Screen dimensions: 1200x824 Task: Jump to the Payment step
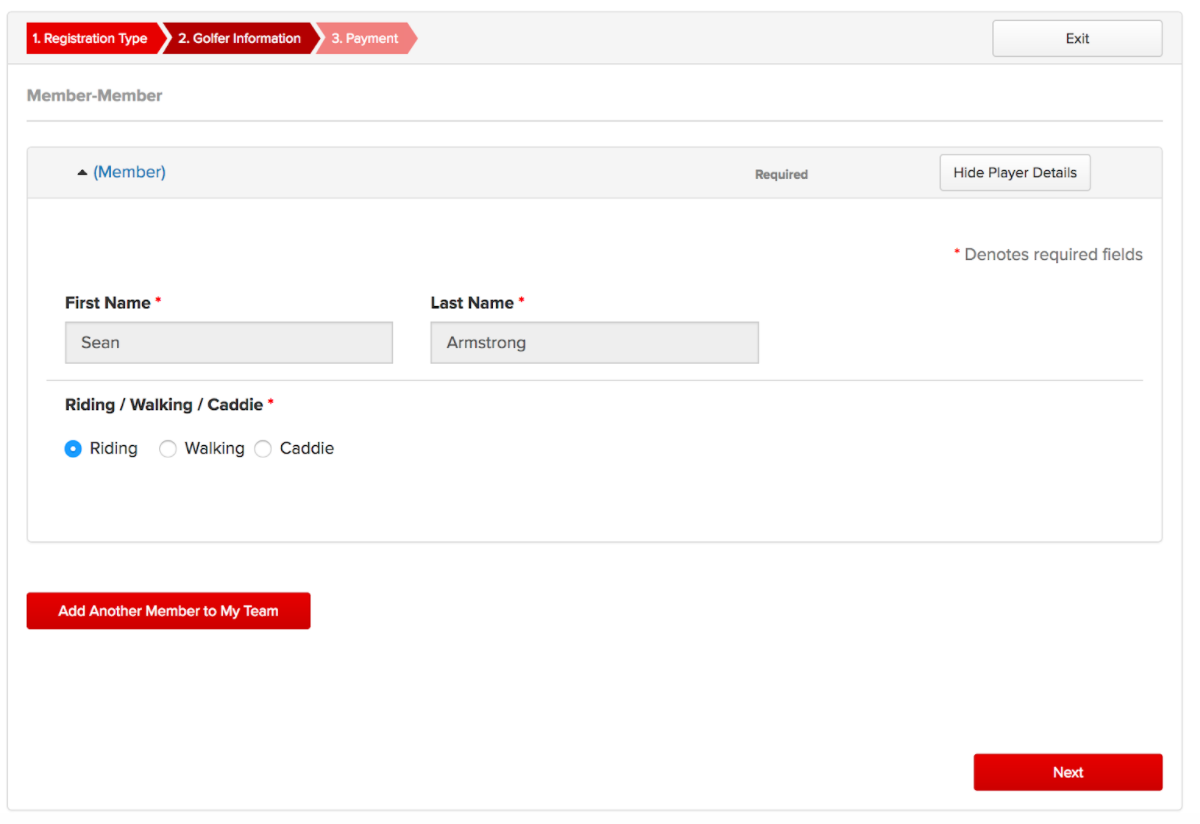366,39
